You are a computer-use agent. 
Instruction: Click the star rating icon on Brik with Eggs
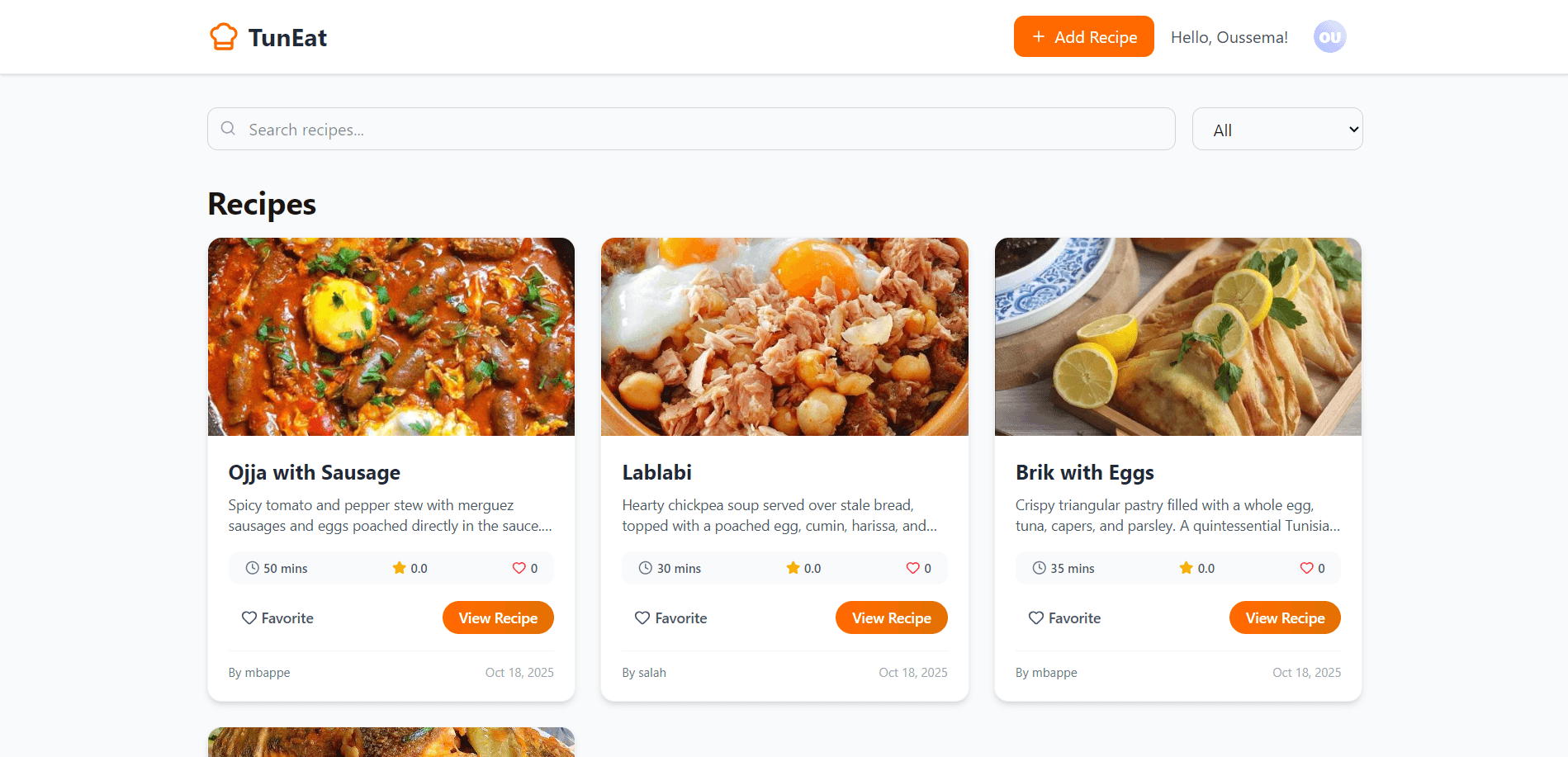(x=1187, y=568)
